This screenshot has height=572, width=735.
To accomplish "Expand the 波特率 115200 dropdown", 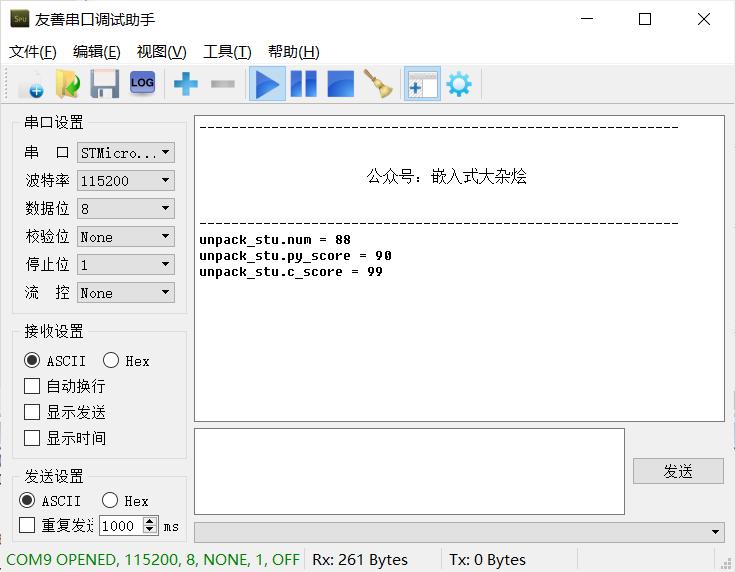I will [126, 181].
